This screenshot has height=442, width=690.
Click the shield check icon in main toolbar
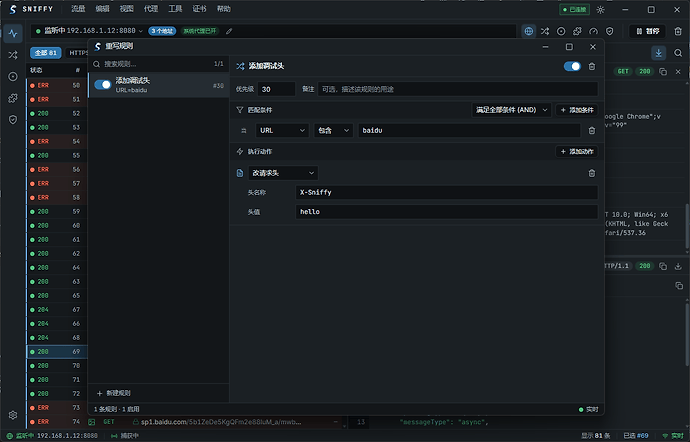point(609,31)
